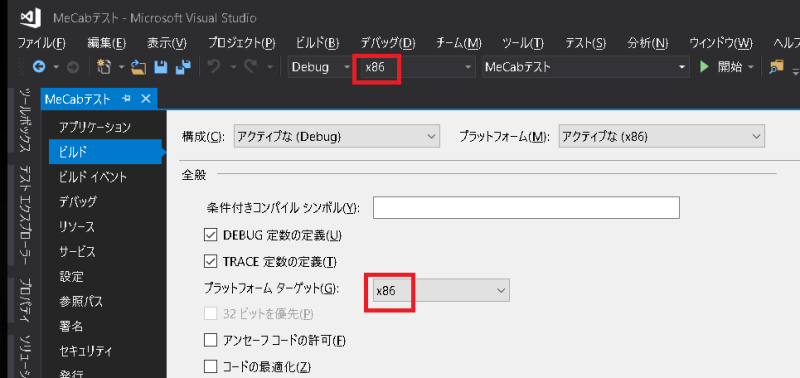Open the ウィンドウ(W) menu

point(720,43)
